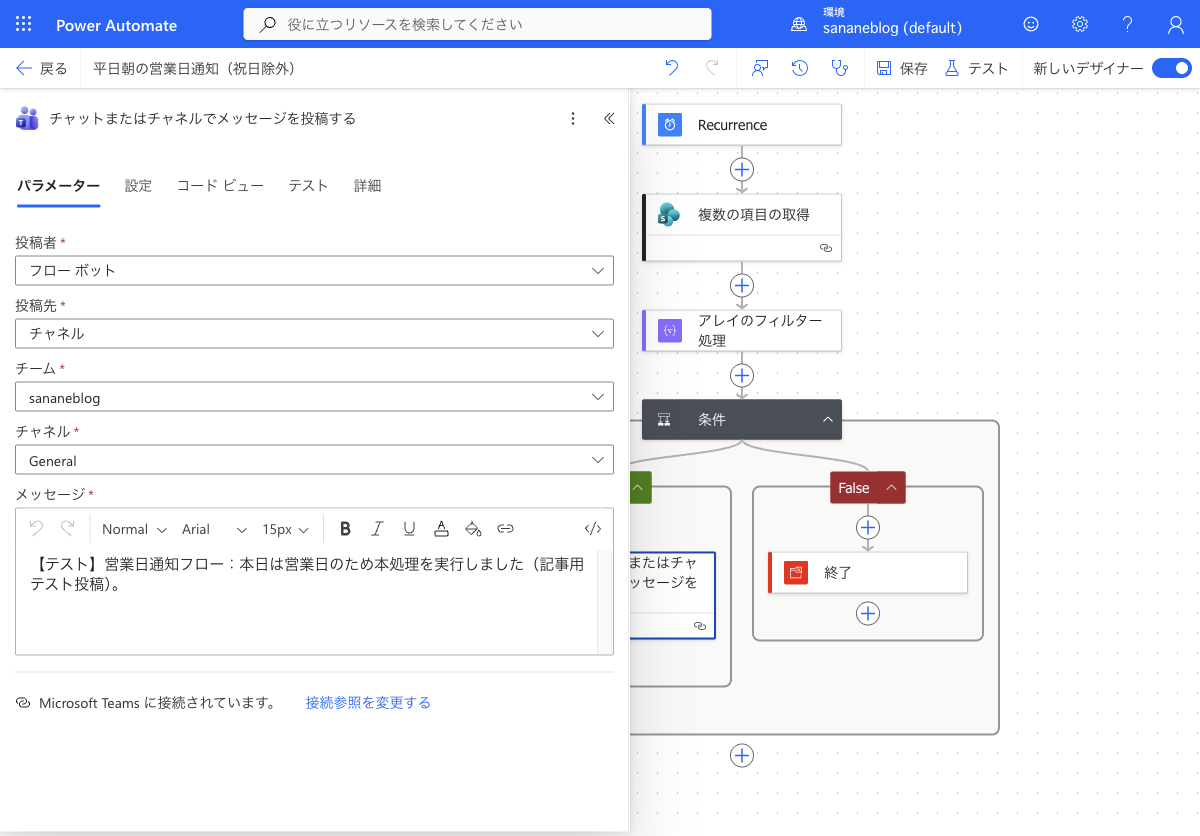Undo in the message editor toolbar
The height and width of the screenshot is (836, 1200).
tap(36, 529)
